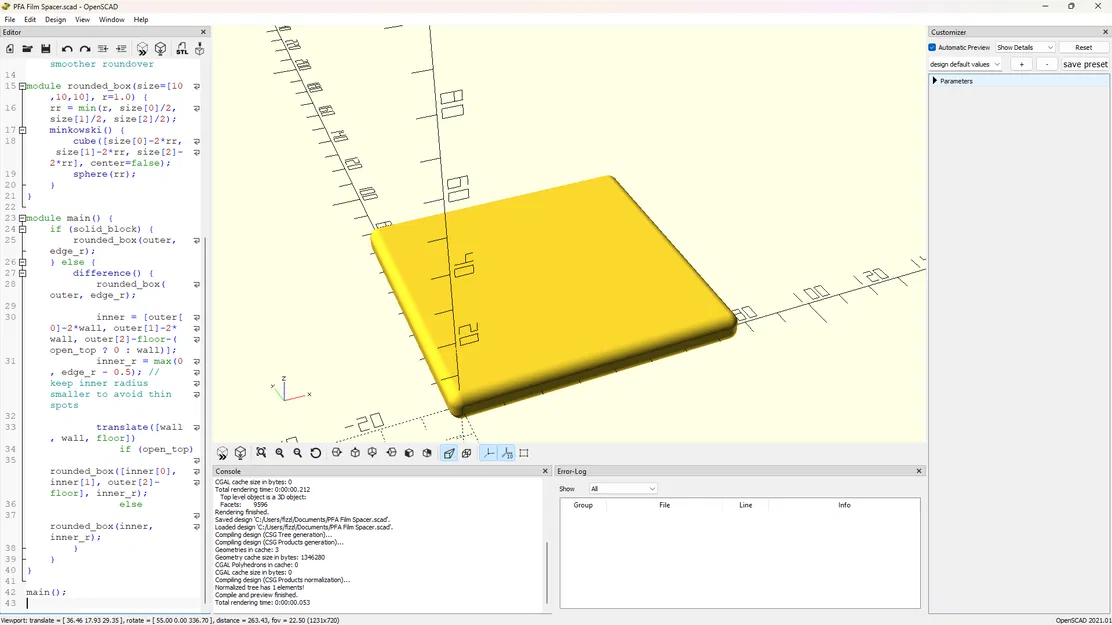Image resolution: width=1112 pixels, height=625 pixels.
Task: Open the File menu
Action: tap(10, 20)
